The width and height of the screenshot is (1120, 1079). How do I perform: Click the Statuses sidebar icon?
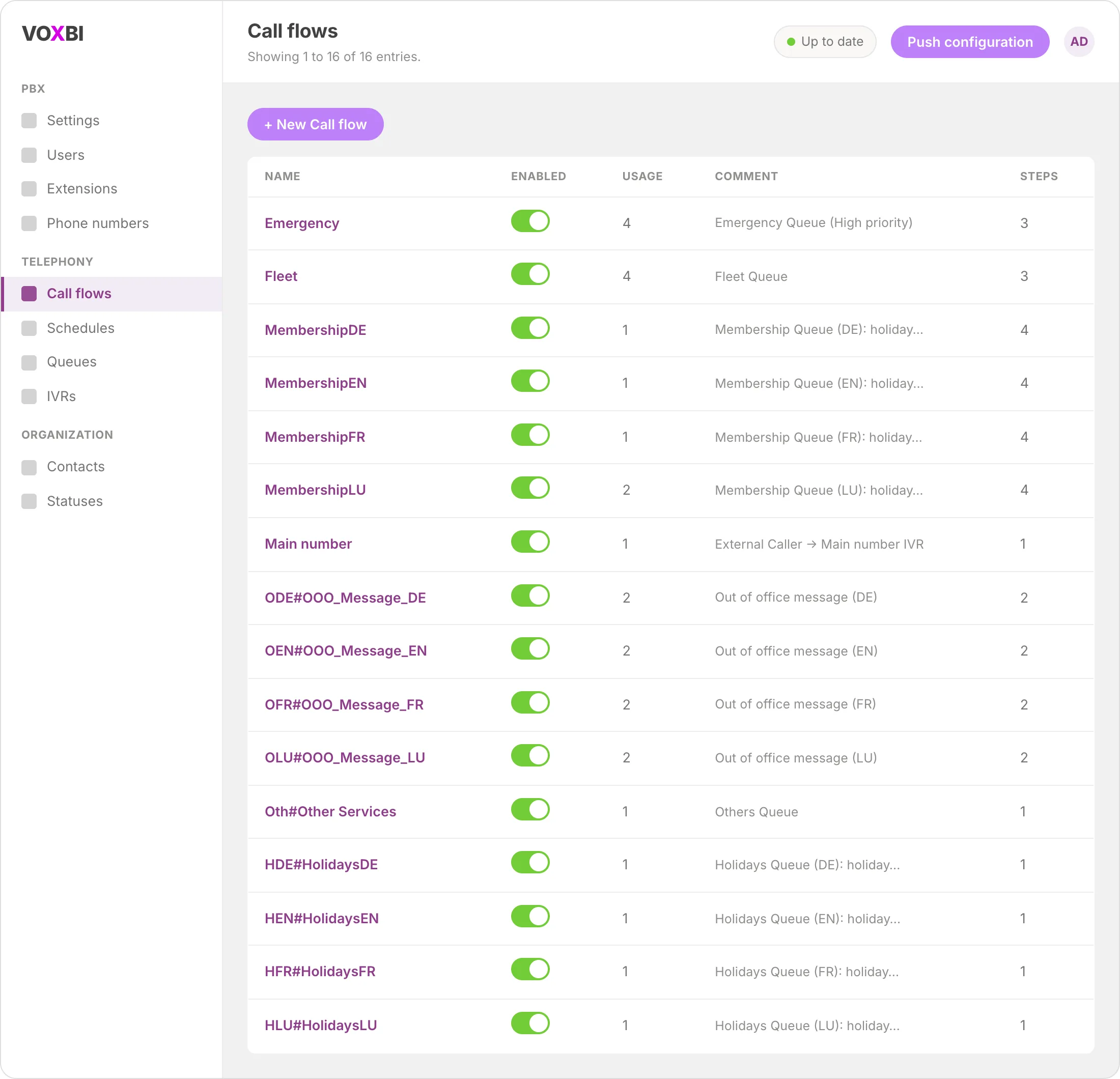click(29, 501)
